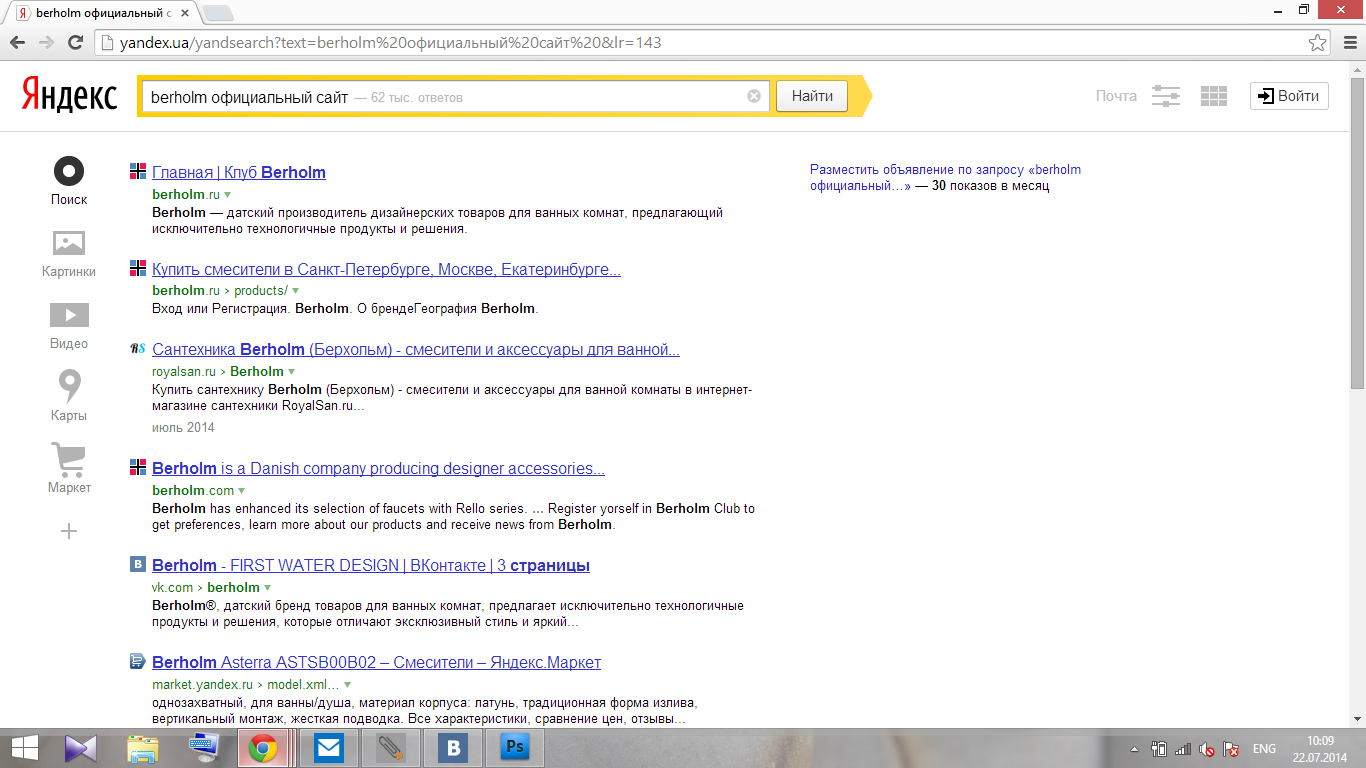Expand dropdown arrow next to market.yandex.ru model.xml
This screenshot has width=1366, height=768.
(347, 686)
